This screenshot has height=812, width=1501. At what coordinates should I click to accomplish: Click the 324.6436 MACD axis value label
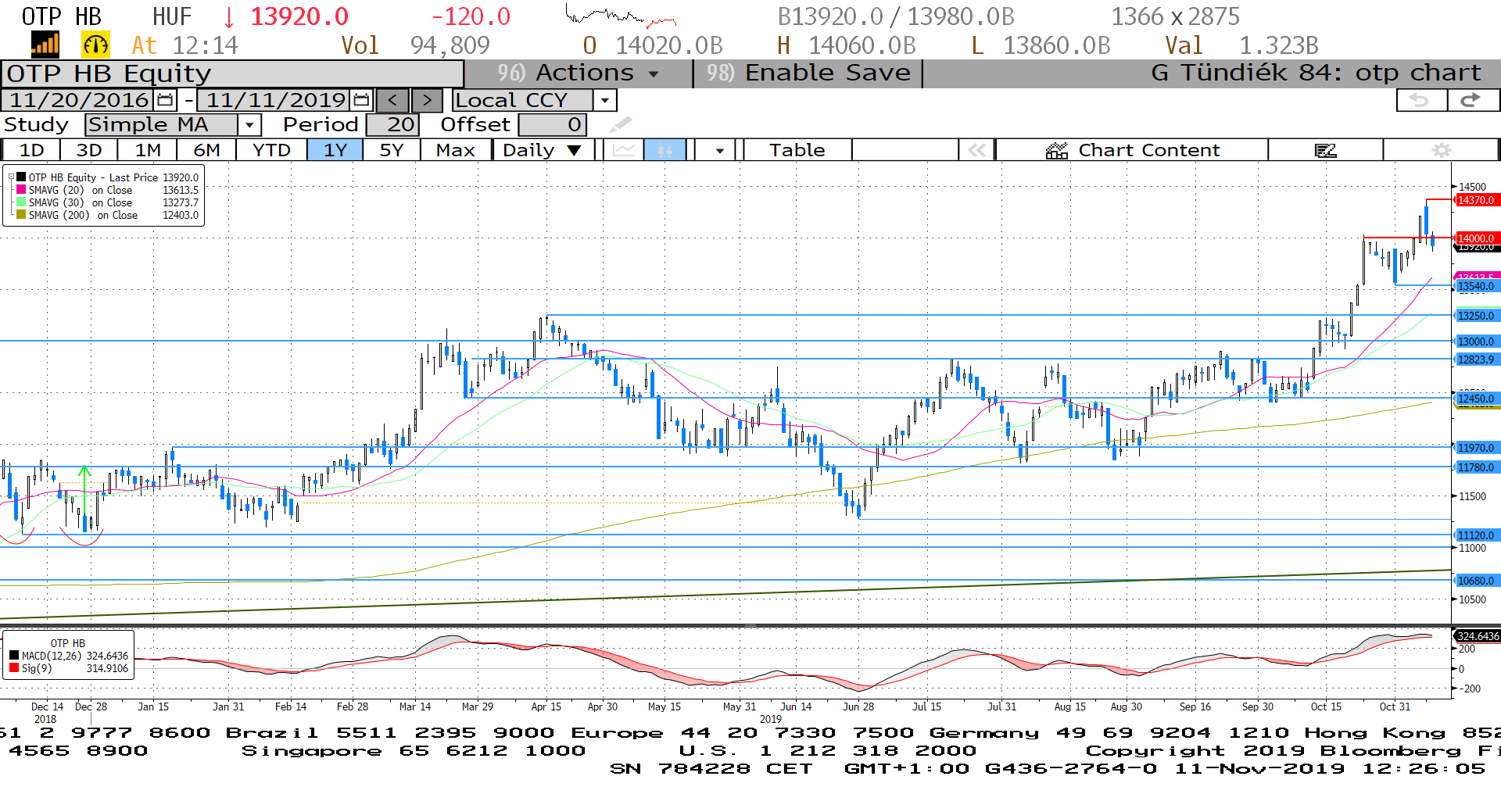(x=1477, y=636)
